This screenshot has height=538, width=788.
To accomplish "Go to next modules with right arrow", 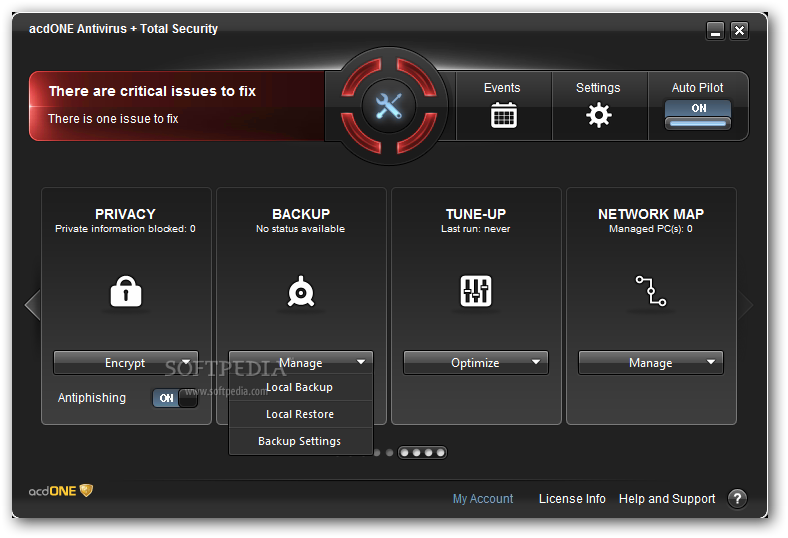I will click(746, 304).
